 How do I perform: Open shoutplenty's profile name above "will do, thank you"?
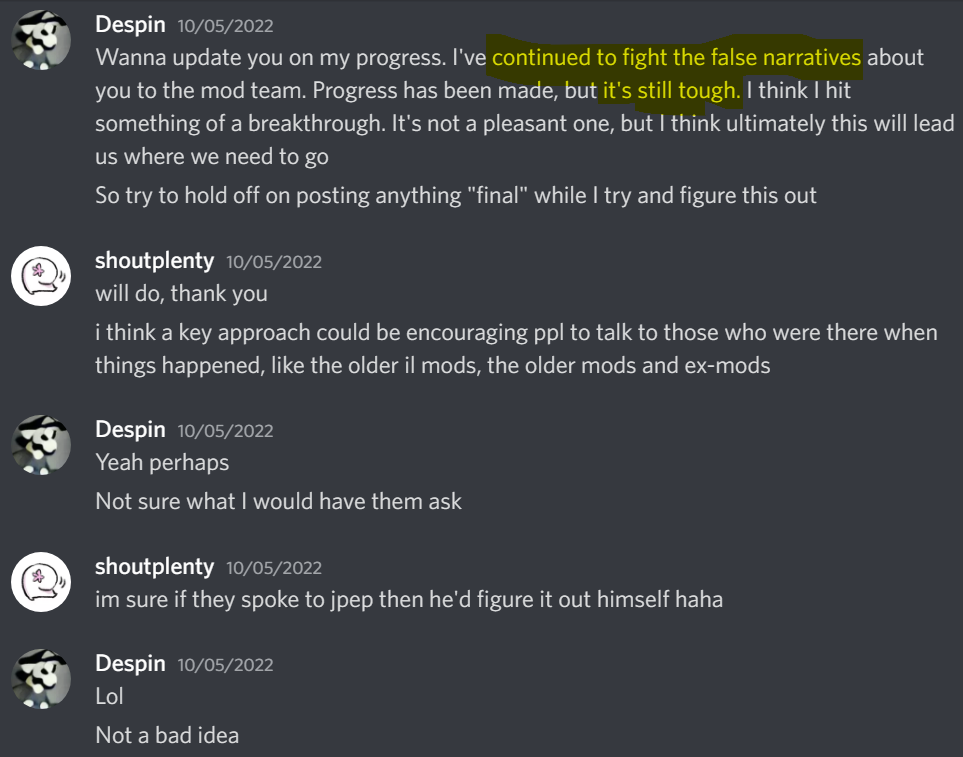point(154,261)
